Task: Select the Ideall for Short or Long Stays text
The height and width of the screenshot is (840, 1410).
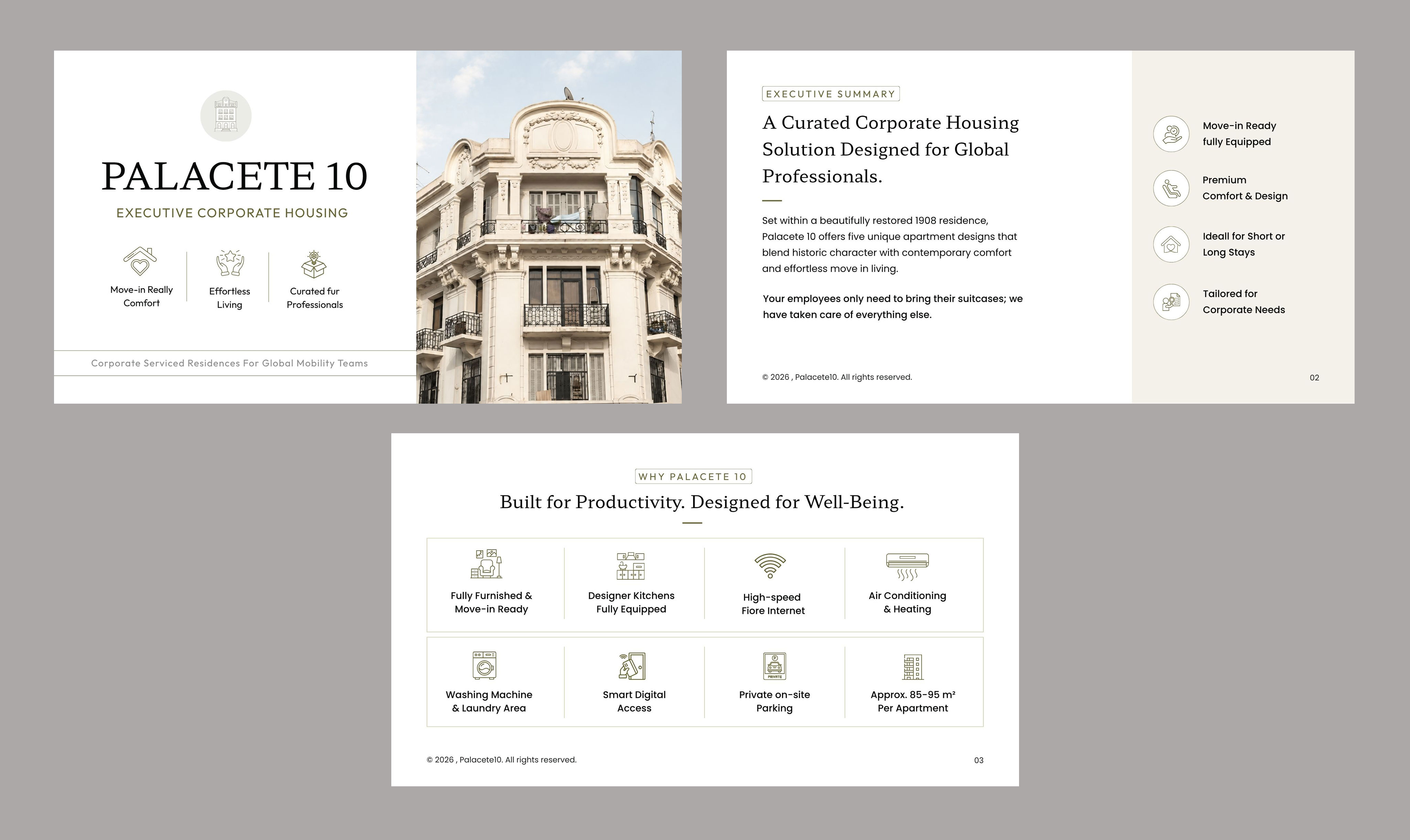Action: pyautogui.click(x=1243, y=244)
